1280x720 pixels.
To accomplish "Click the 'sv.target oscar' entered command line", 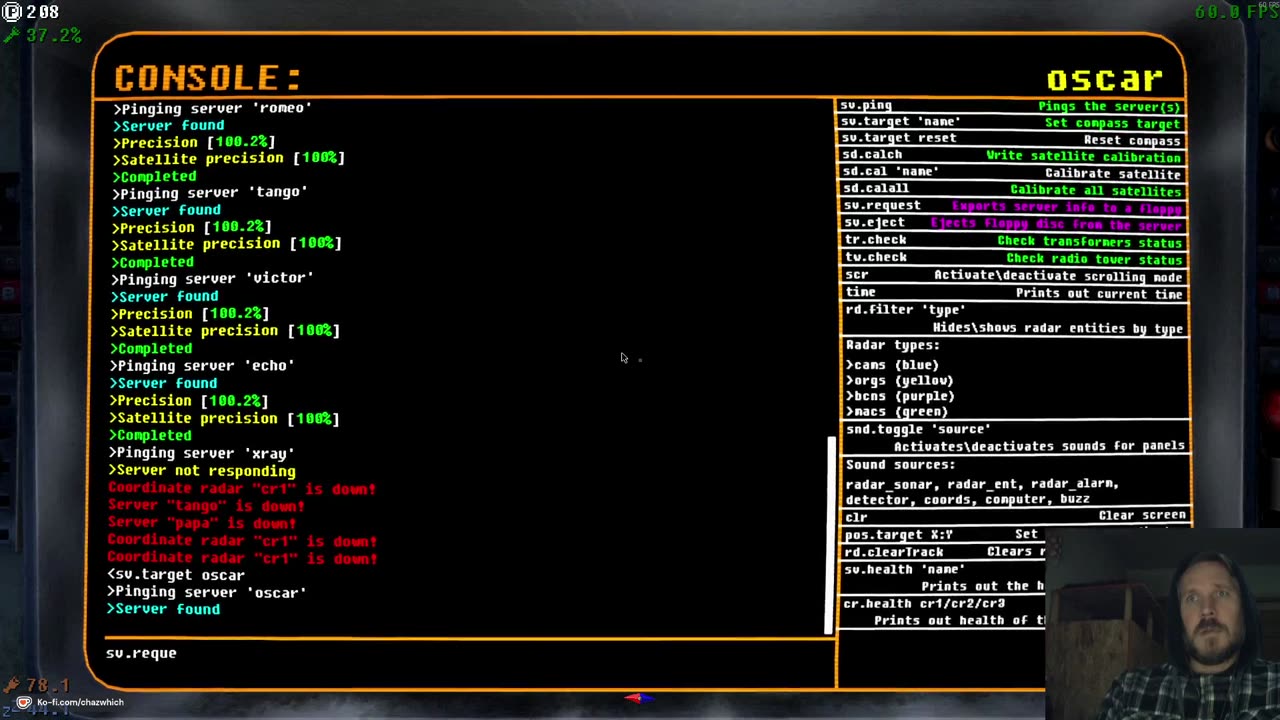I will (x=176, y=575).
